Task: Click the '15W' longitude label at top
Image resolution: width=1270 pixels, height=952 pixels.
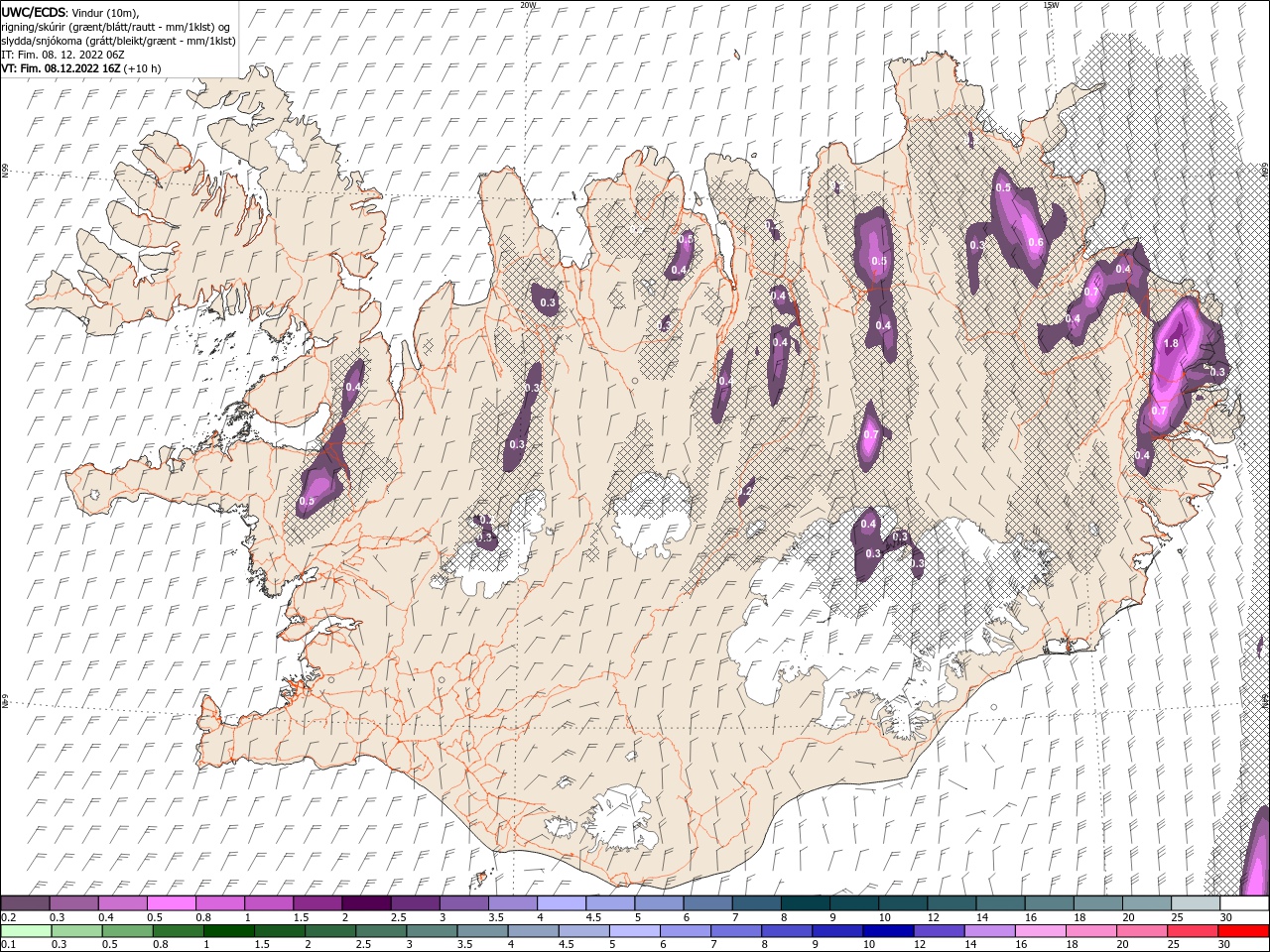Action: point(1050,5)
